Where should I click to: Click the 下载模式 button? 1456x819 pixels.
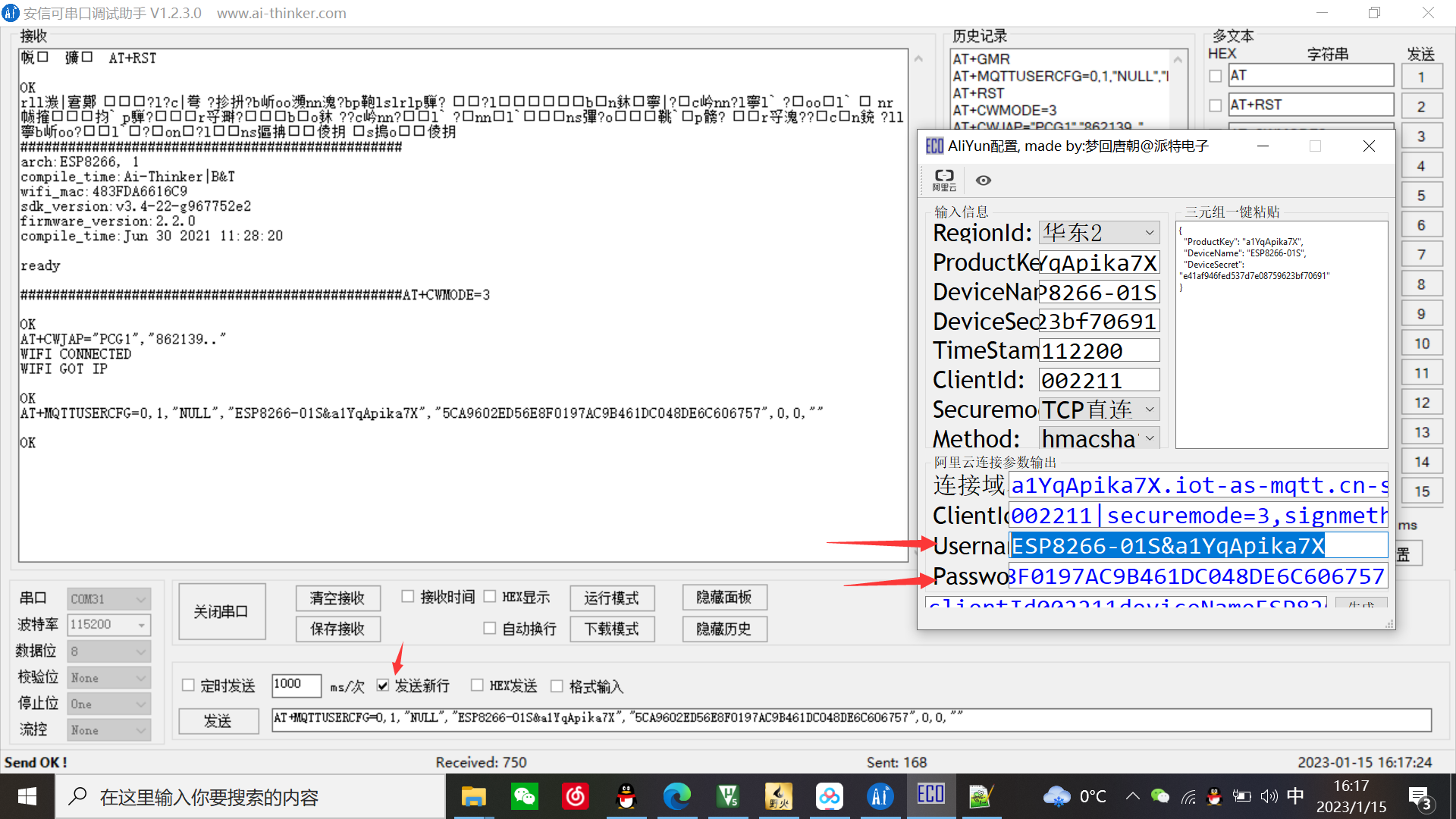(x=612, y=629)
